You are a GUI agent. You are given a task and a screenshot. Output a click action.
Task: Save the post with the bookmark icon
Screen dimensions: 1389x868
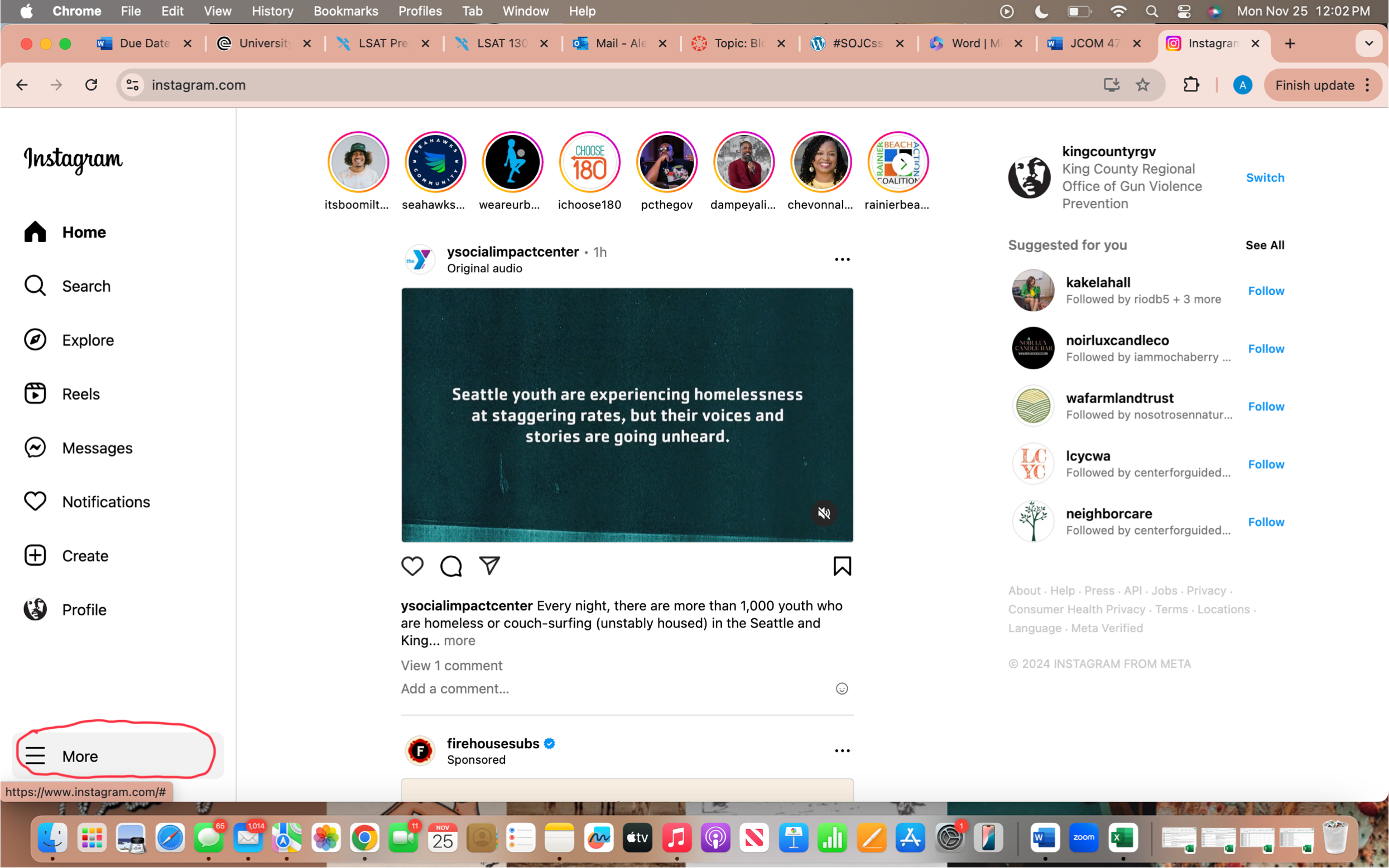point(842,567)
